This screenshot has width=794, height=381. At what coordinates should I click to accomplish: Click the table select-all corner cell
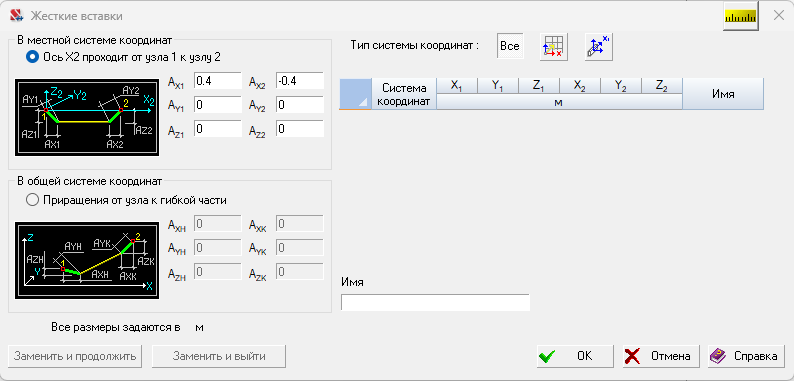point(355,94)
